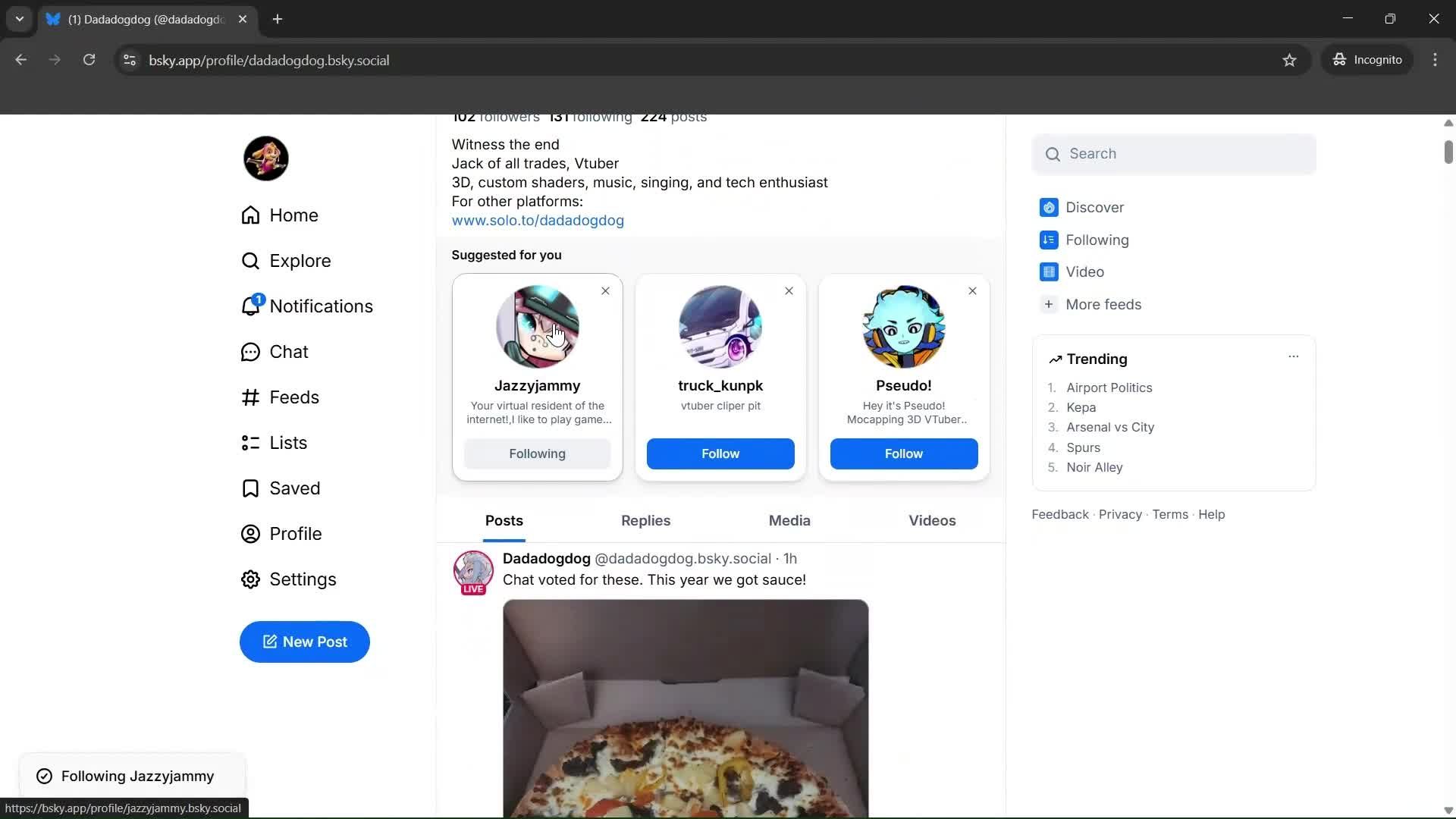1456x819 pixels.
Task: Click the Search input field
Action: coord(1173,153)
